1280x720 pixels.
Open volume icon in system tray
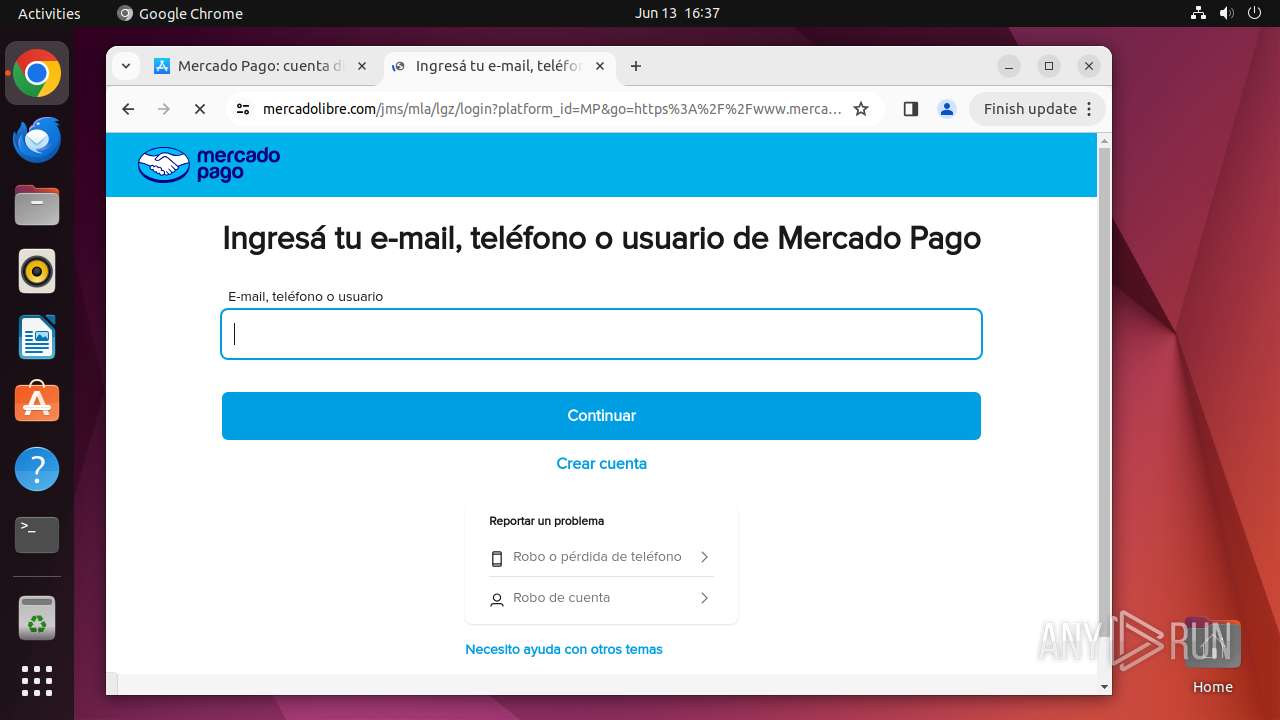(x=1226, y=13)
